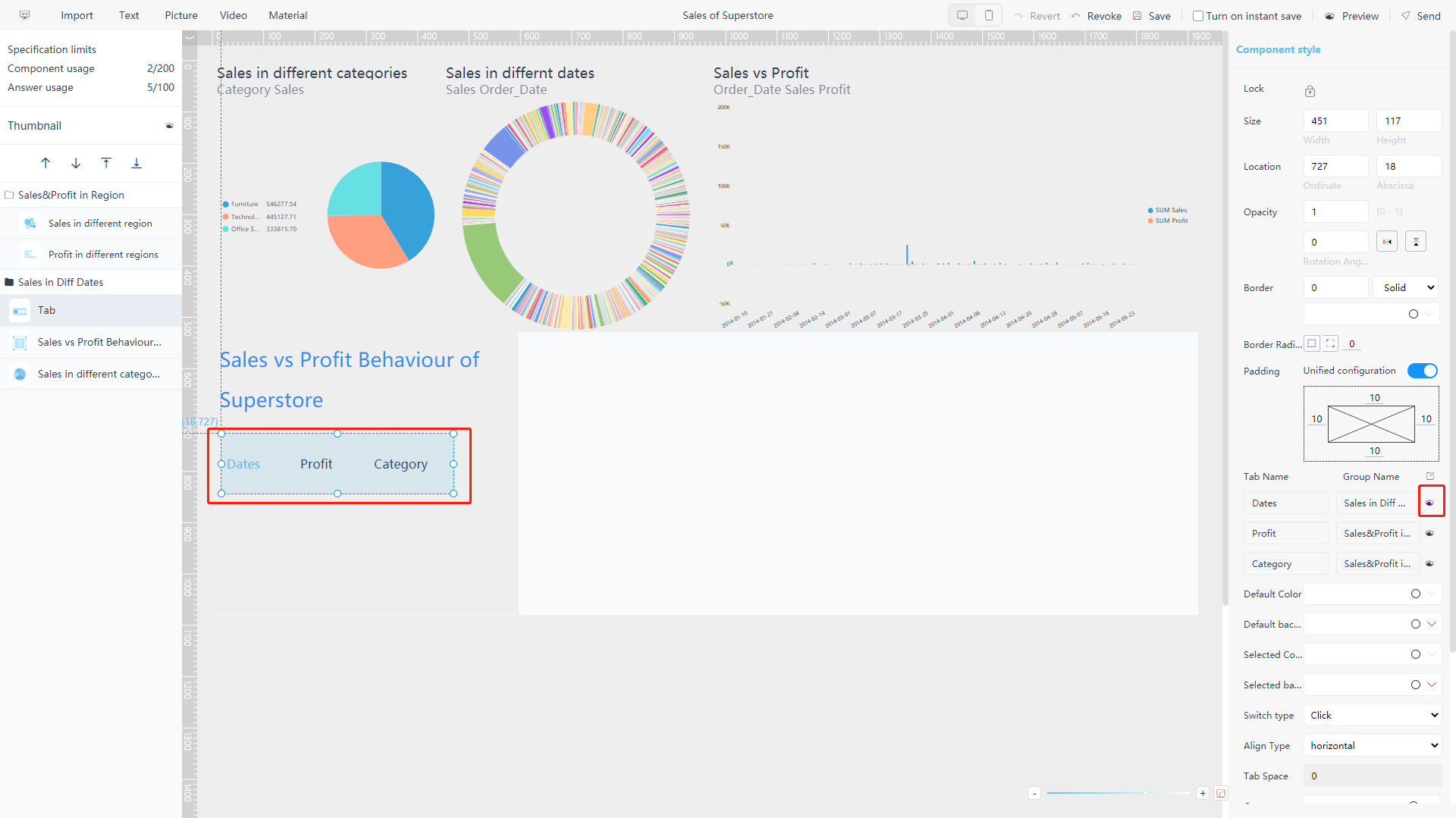Screen dimensions: 1456x818
Task: Click the Revoke button
Action: coord(1097,16)
